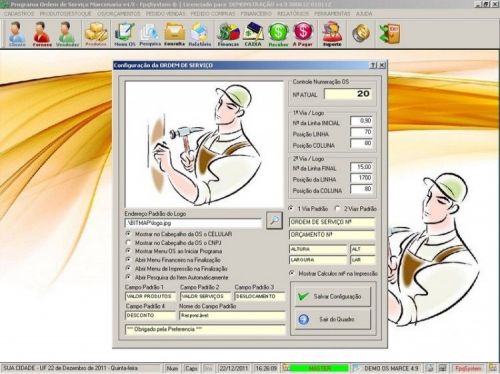The image size is (500, 374).
Task: Click Campo Padrão 2 VALOR SERVIÇOS field
Action: coord(205,296)
